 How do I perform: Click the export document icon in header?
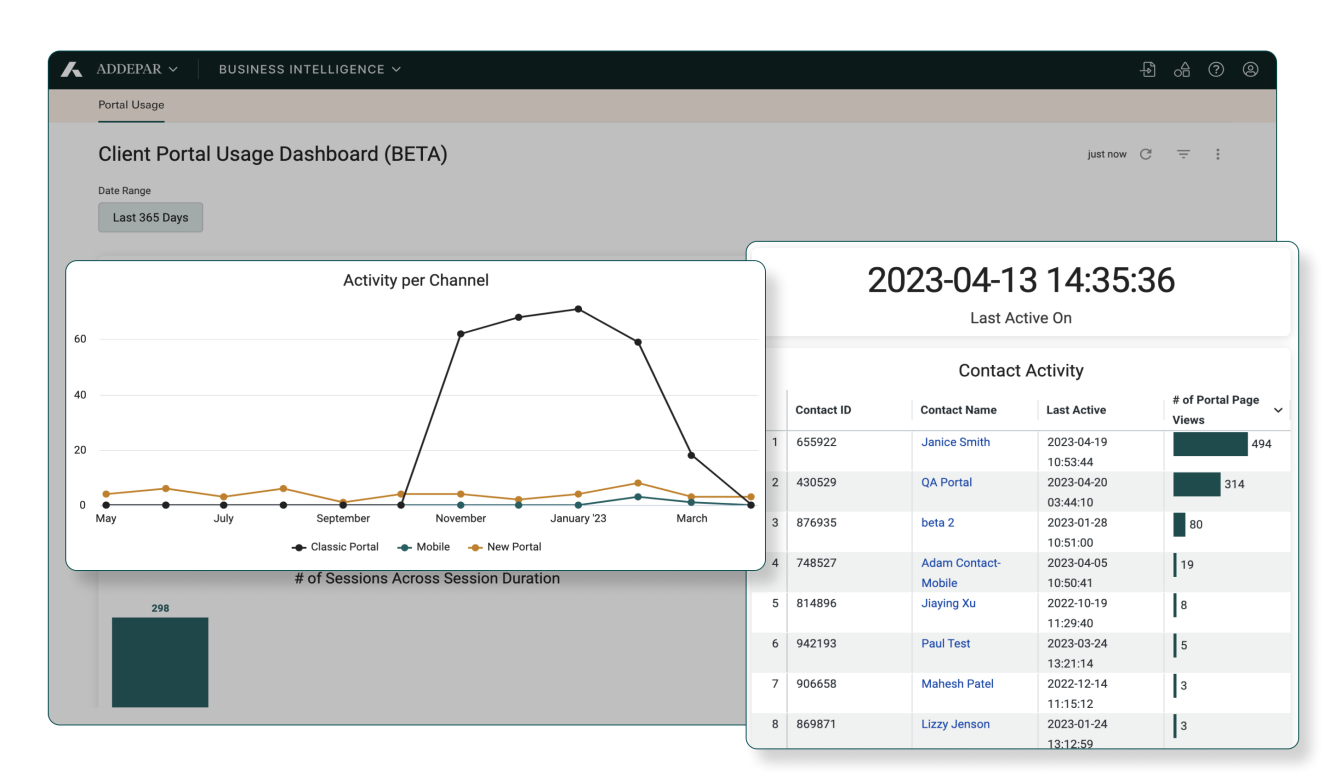click(1148, 70)
